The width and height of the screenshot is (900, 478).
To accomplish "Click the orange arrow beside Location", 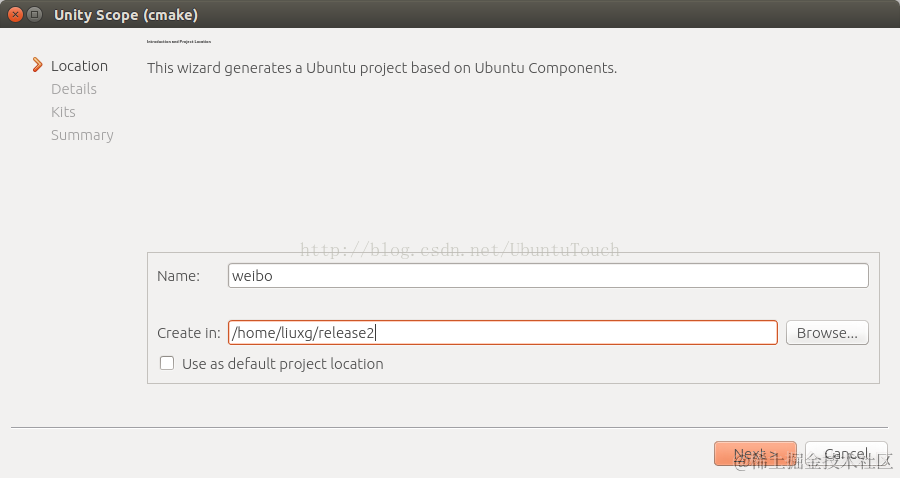I will (38, 66).
